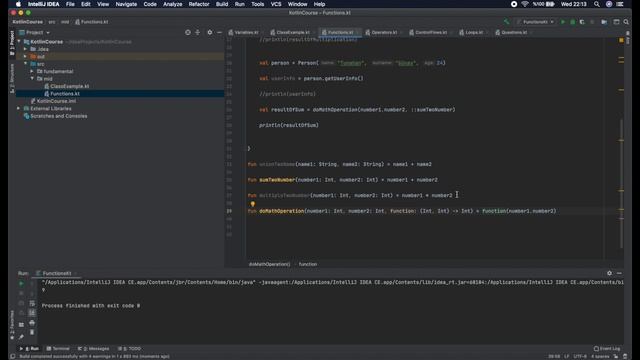This screenshot has width=640, height=360.
Task: Click doMathOperation() breadcrumb below editor
Action: (x=269, y=264)
